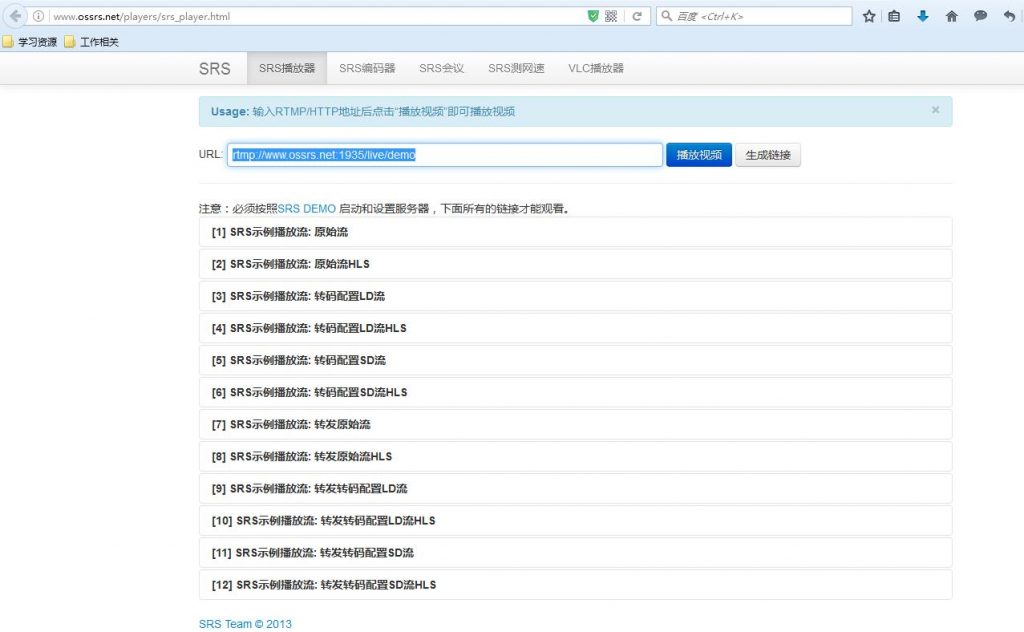
Task: Switch to the SRS编码器 tab
Action: point(367,69)
